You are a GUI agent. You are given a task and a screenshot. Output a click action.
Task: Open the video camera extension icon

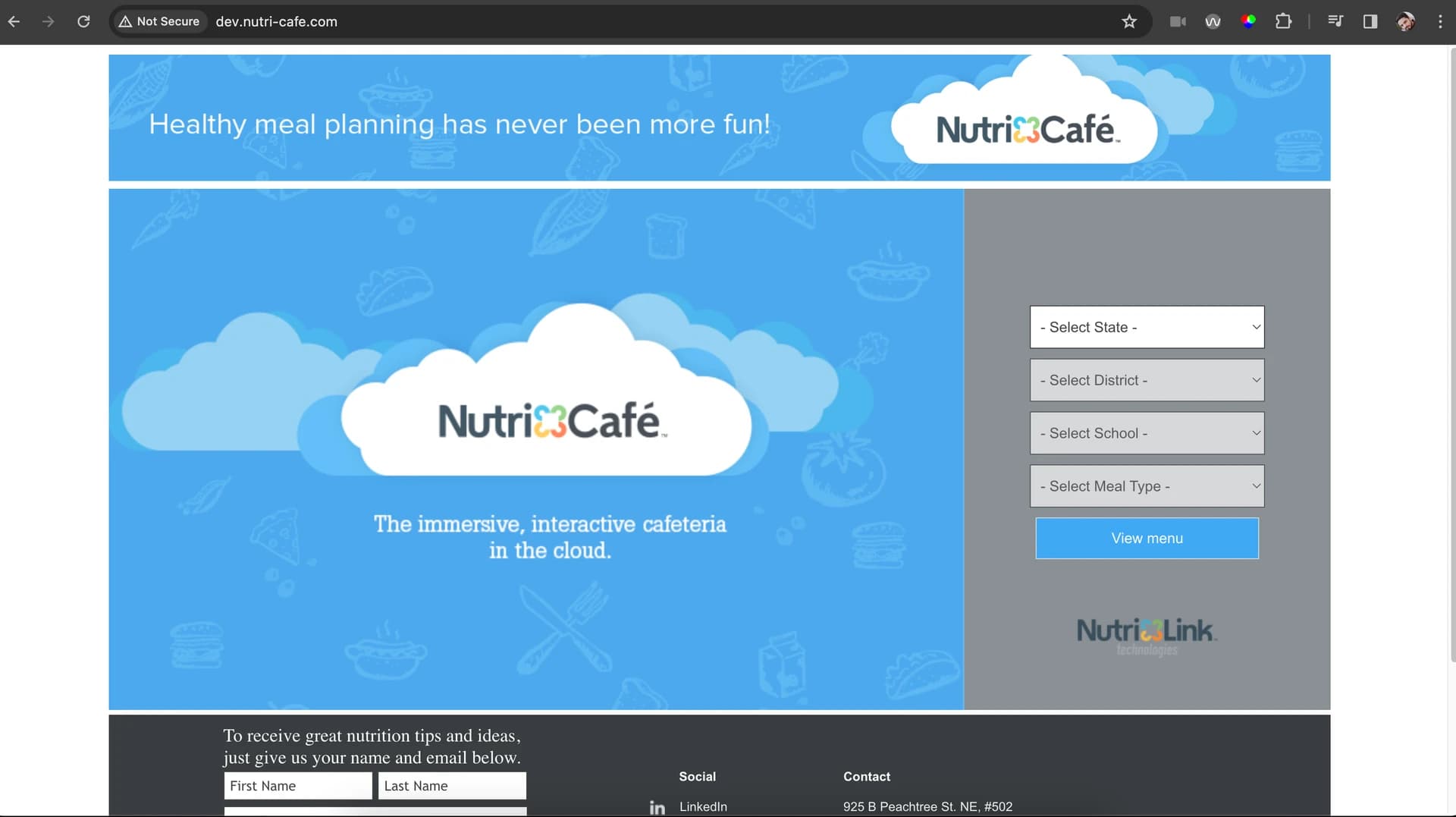[1178, 21]
